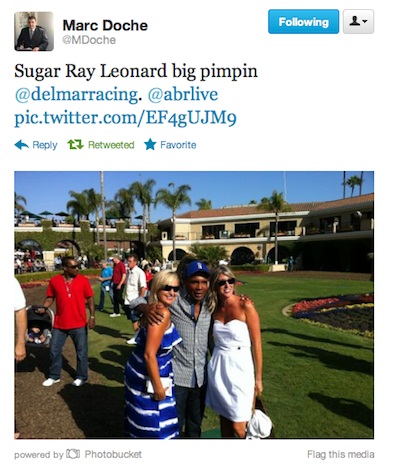Click Flag this media
Screen dimensions: 395x467
(x=341, y=454)
